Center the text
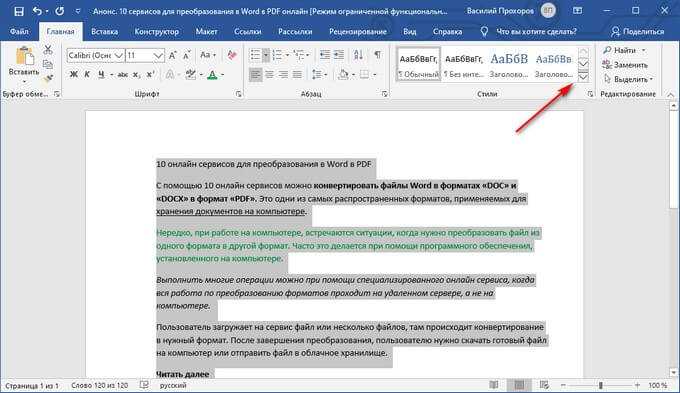This screenshot has height=393, width=680. point(269,75)
